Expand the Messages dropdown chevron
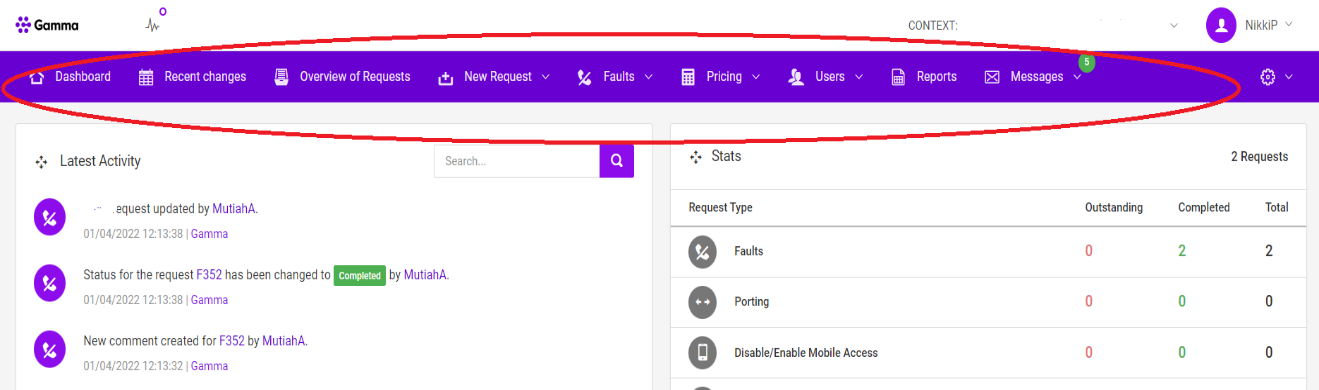The image size is (1319, 390). point(1077,77)
